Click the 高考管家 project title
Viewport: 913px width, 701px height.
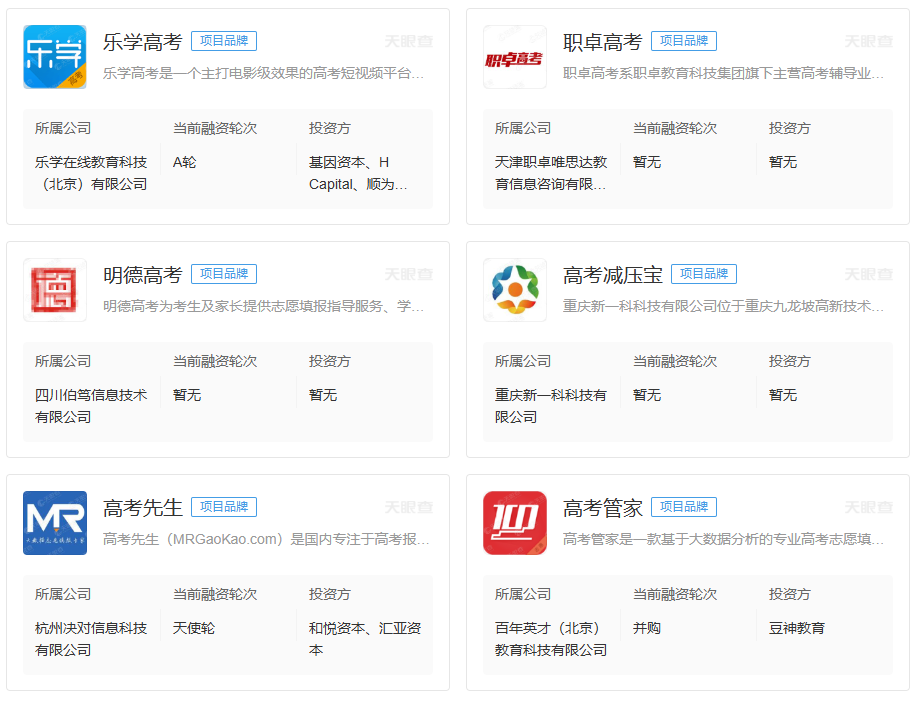click(x=603, y=508)
